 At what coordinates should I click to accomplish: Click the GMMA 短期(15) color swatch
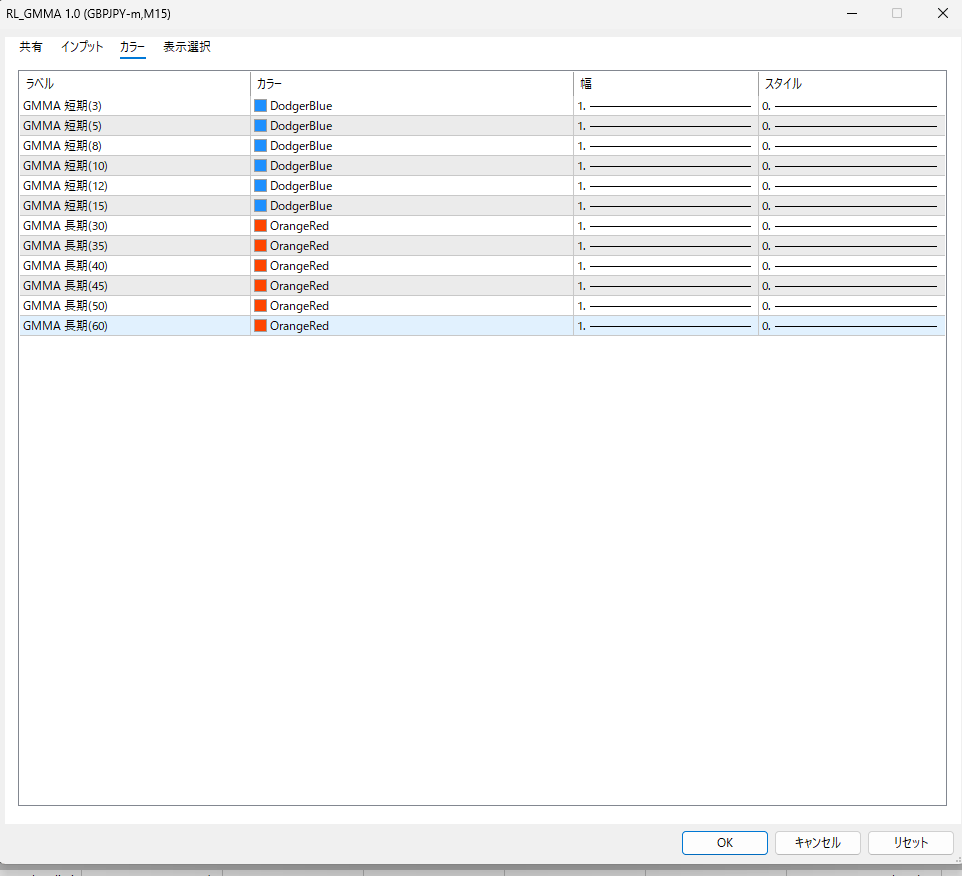click(261, 206)
